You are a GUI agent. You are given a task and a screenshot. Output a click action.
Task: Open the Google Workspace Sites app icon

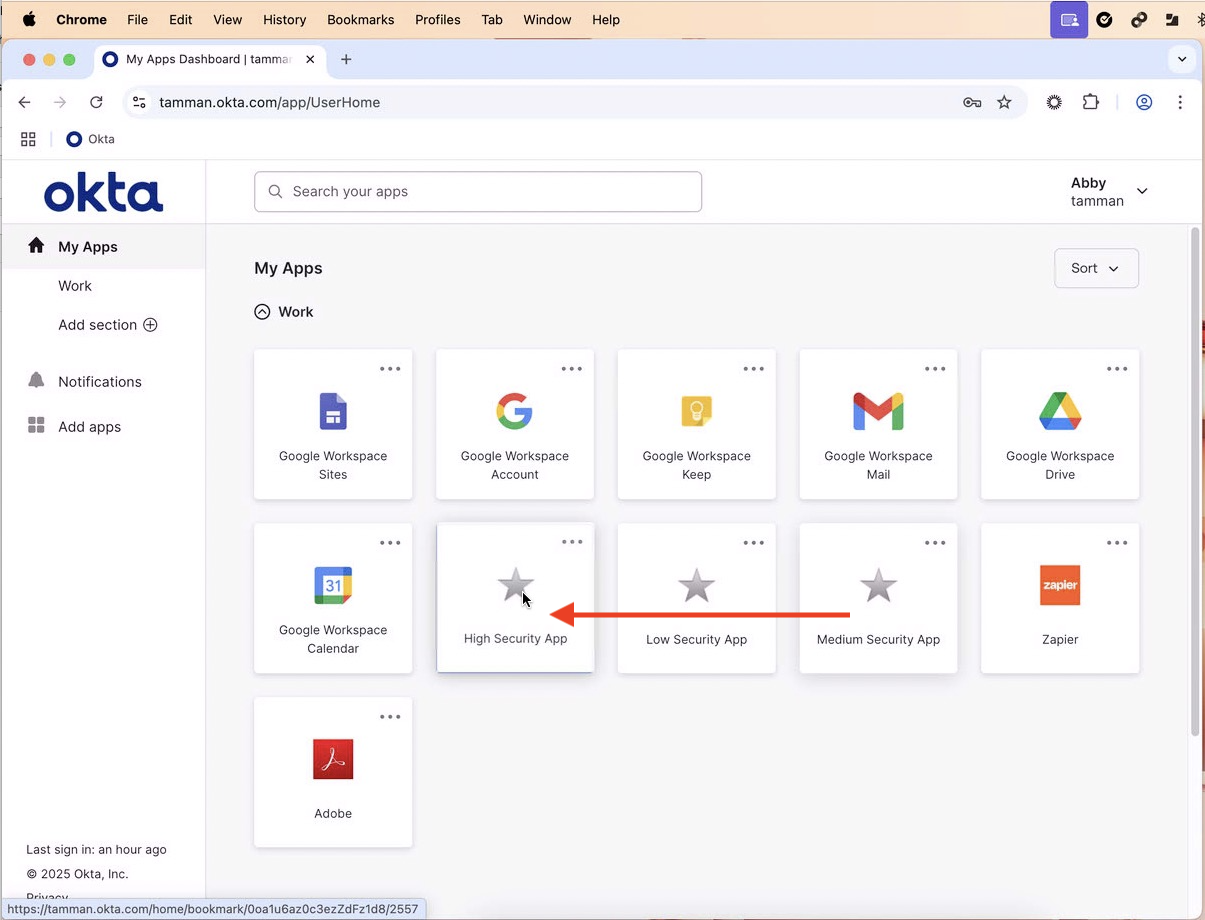[x=333, y=412]
